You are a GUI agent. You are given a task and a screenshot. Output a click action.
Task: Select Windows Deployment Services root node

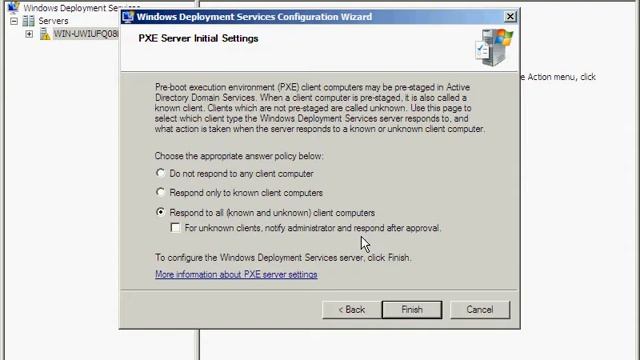82,8
